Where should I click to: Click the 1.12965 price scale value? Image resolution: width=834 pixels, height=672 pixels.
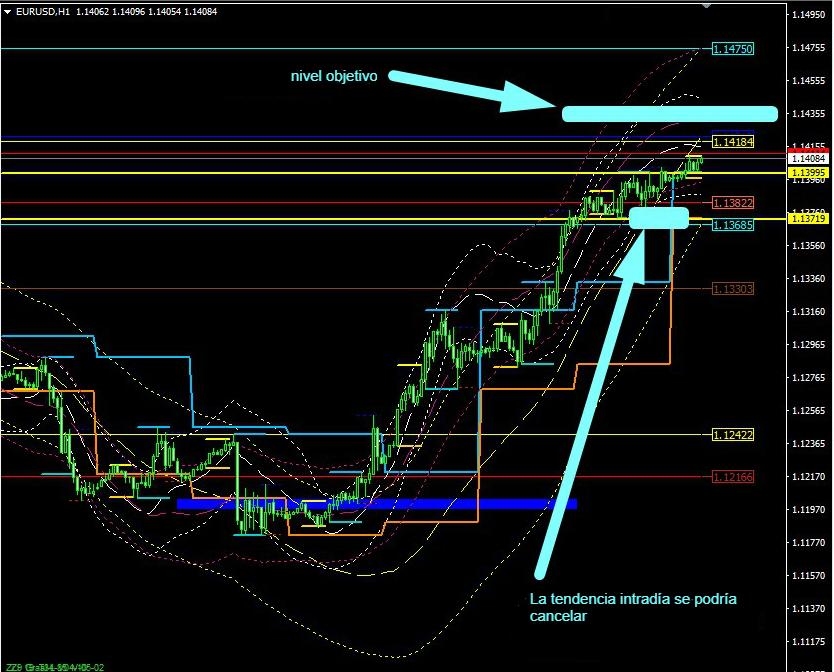[808, 345]
